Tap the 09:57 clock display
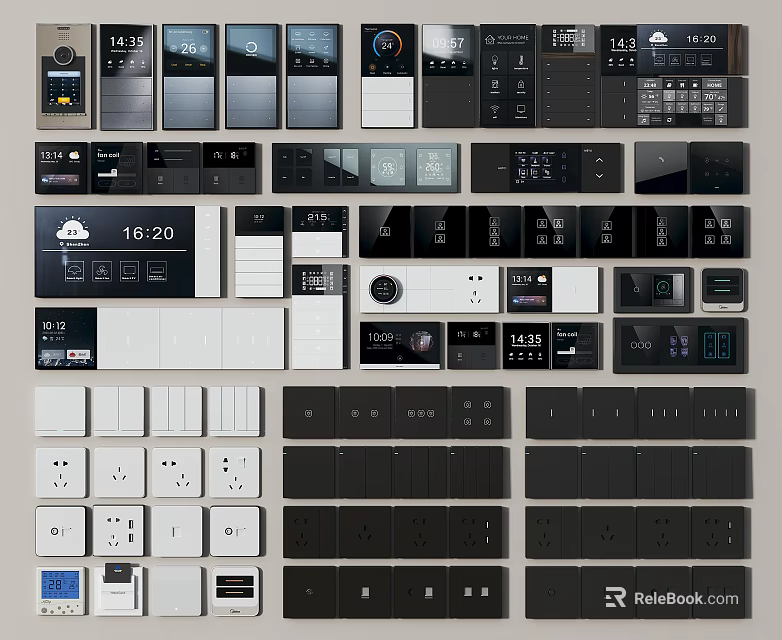This screenshot has width=782, height=640. (448, 43)
